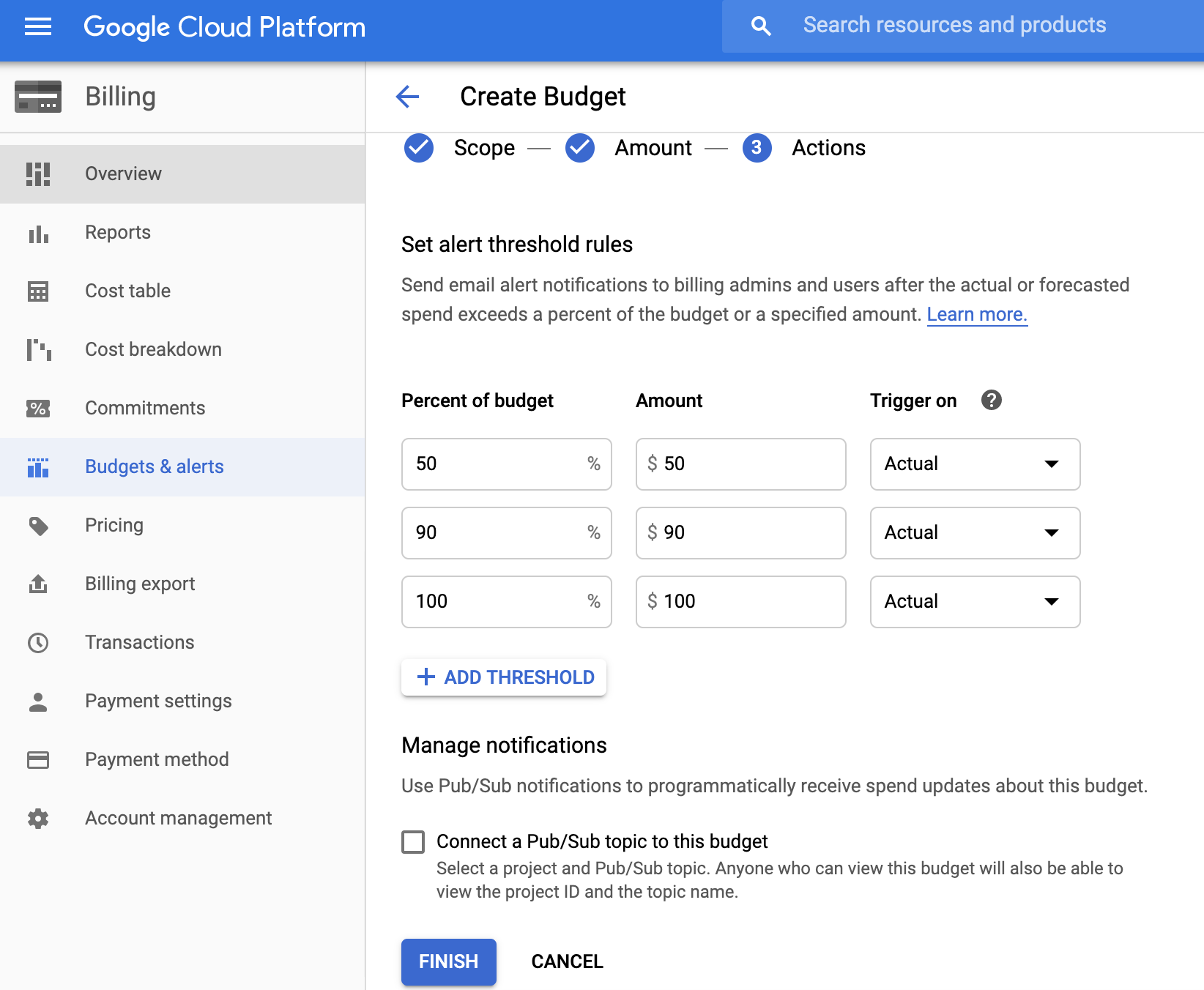Select Cost breakdown menu item
Viewport: 1204px width, 990px height.
(183, 350)
